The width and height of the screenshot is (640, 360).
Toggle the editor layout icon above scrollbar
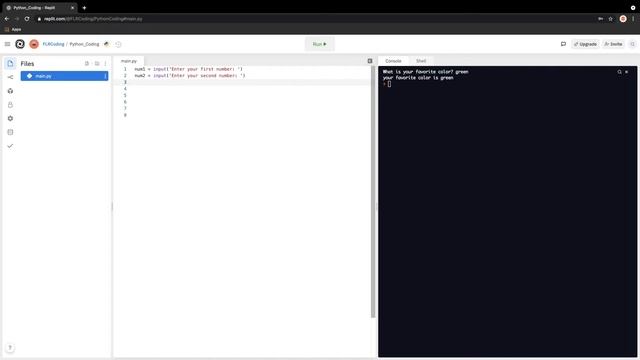click(370, 61)
